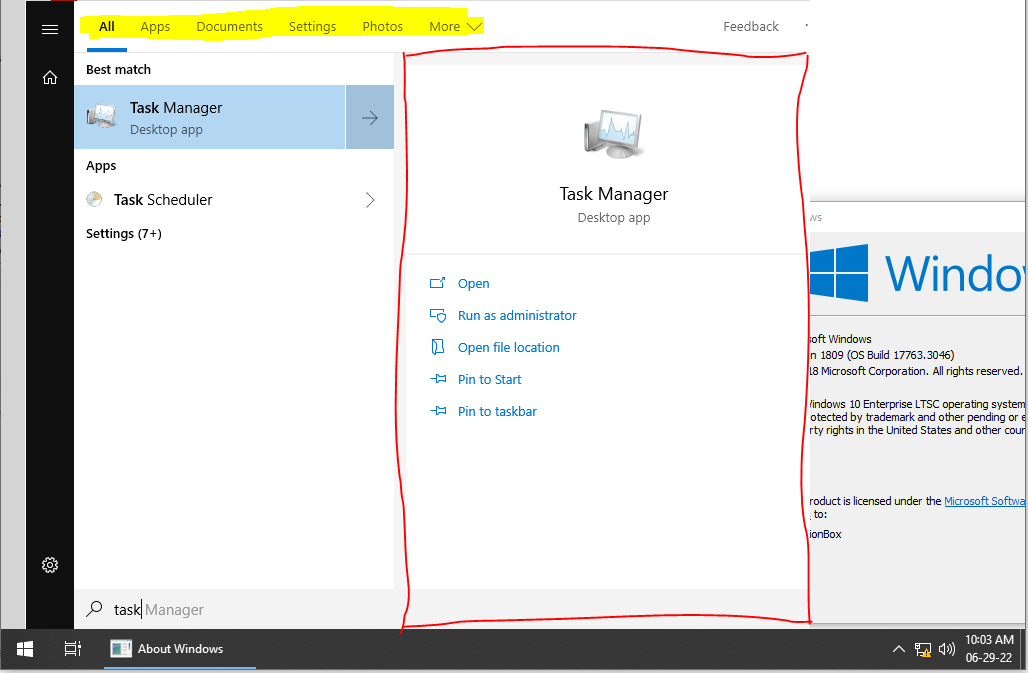Click the network status tray icon
The width and height of the screenshot is (1028, 673).
click(x=922, y=649)
